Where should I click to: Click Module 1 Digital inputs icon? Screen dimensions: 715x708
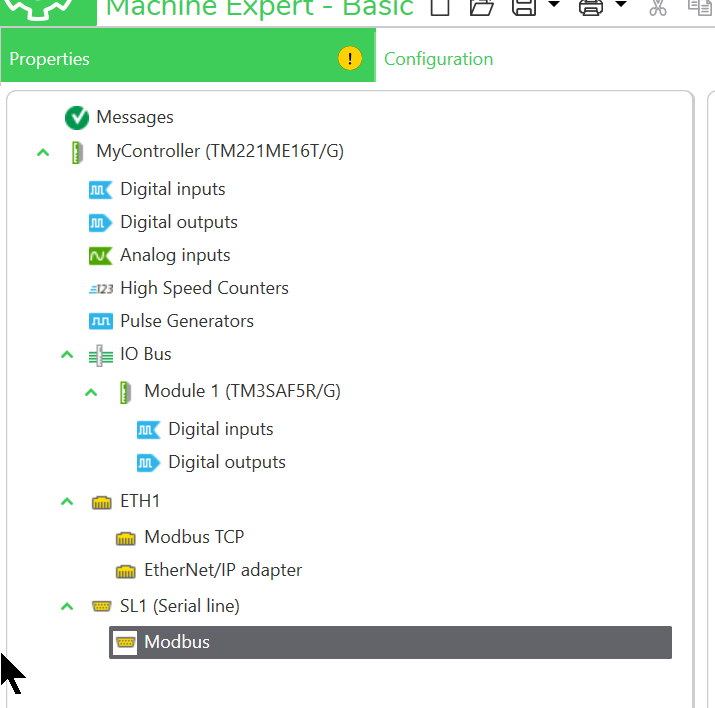pyautogui.click(x=149, y=430)
